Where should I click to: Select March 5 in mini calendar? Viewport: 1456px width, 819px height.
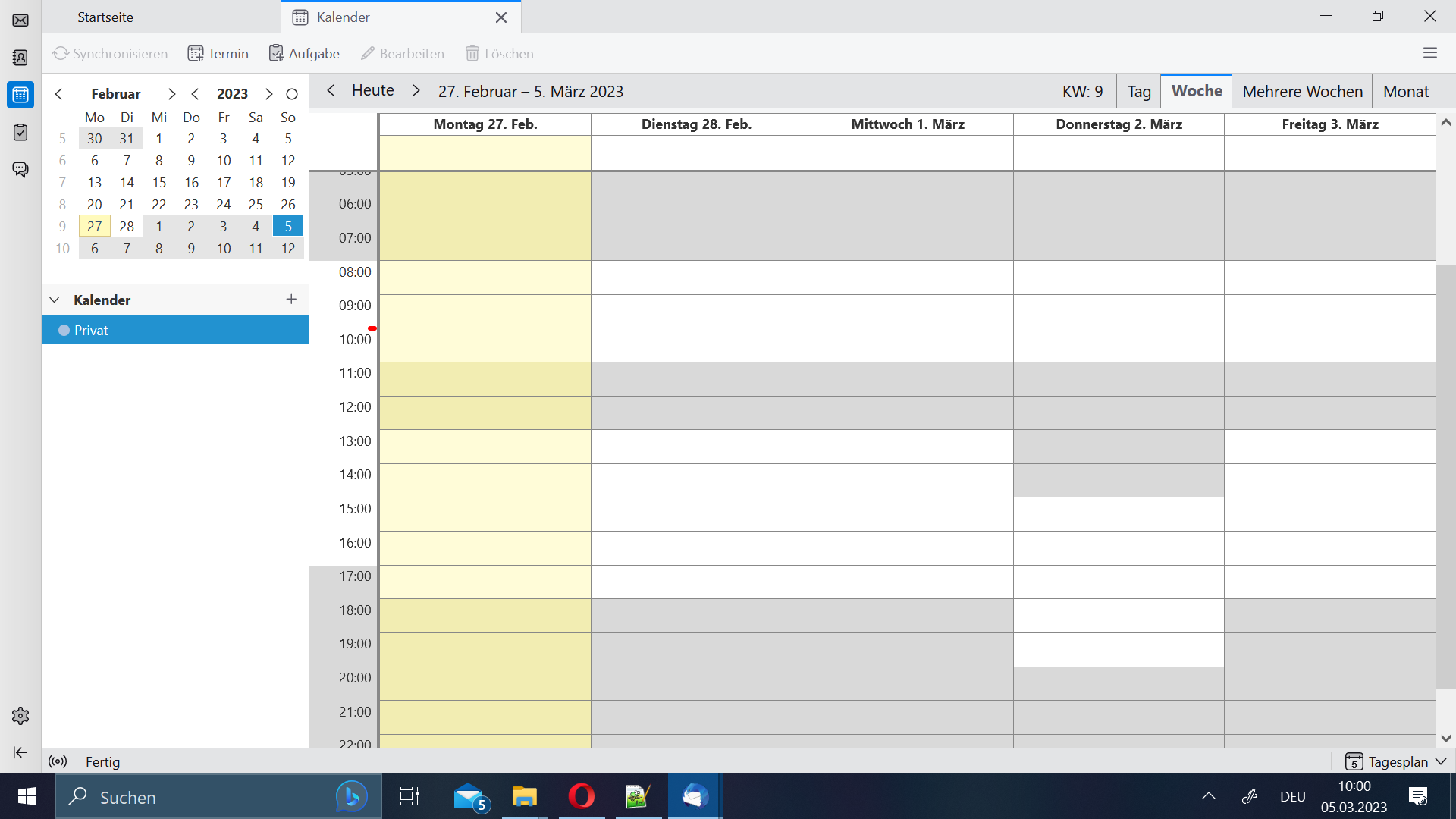[x=288, y=227]
